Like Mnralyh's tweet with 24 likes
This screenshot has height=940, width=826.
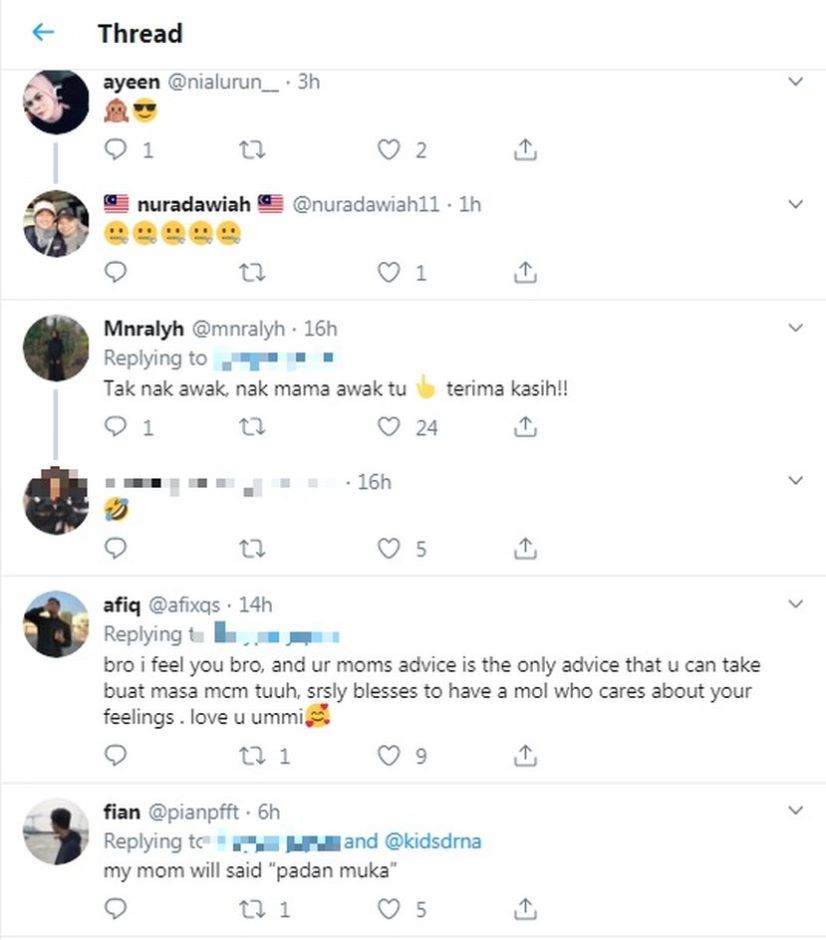(x=388, y=427)
